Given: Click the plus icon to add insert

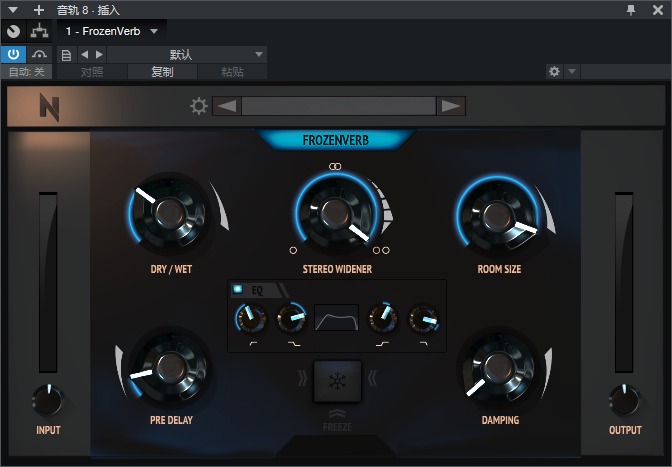Looking at the screenshot, I should coord(39,10).
